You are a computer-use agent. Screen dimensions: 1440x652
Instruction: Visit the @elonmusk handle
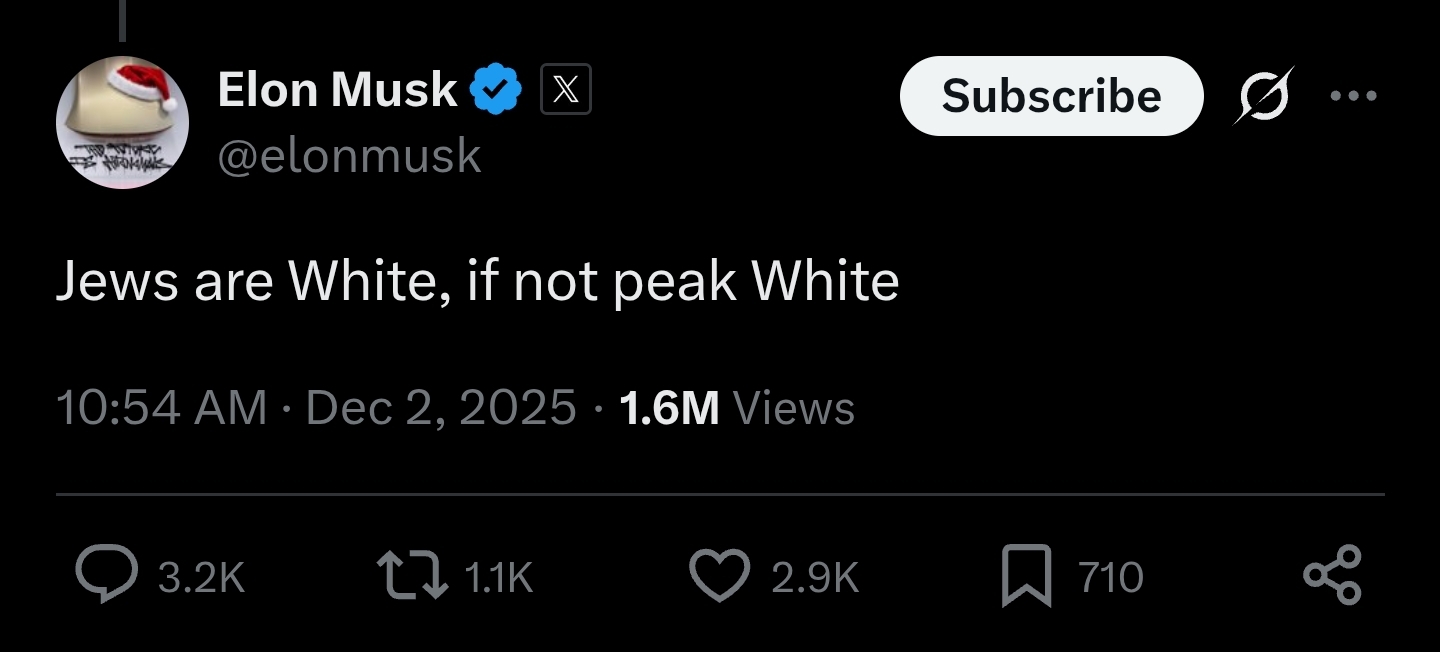point(349,155)
